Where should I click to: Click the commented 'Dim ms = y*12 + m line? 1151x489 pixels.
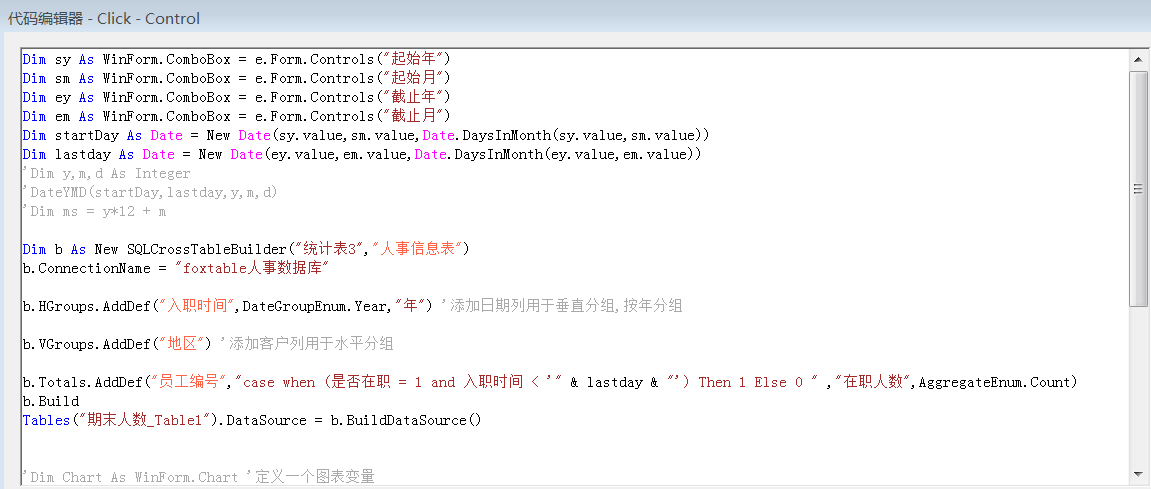tap(95, 211)
